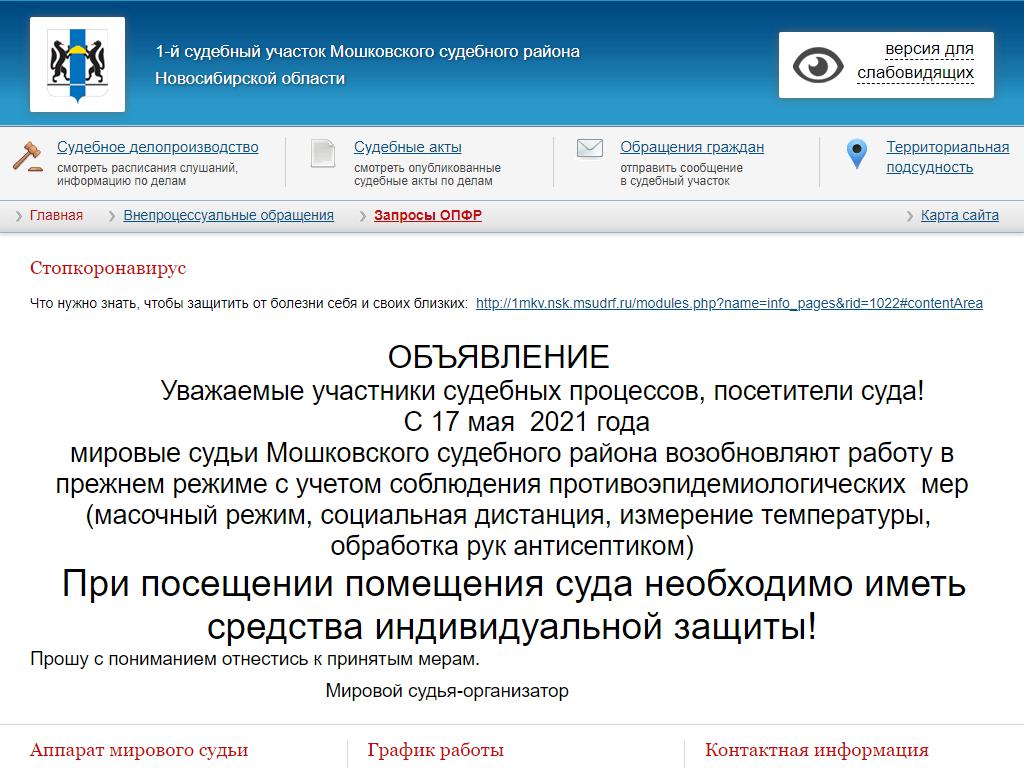Open 'Территориальная подсудность' link

(946, 157)
